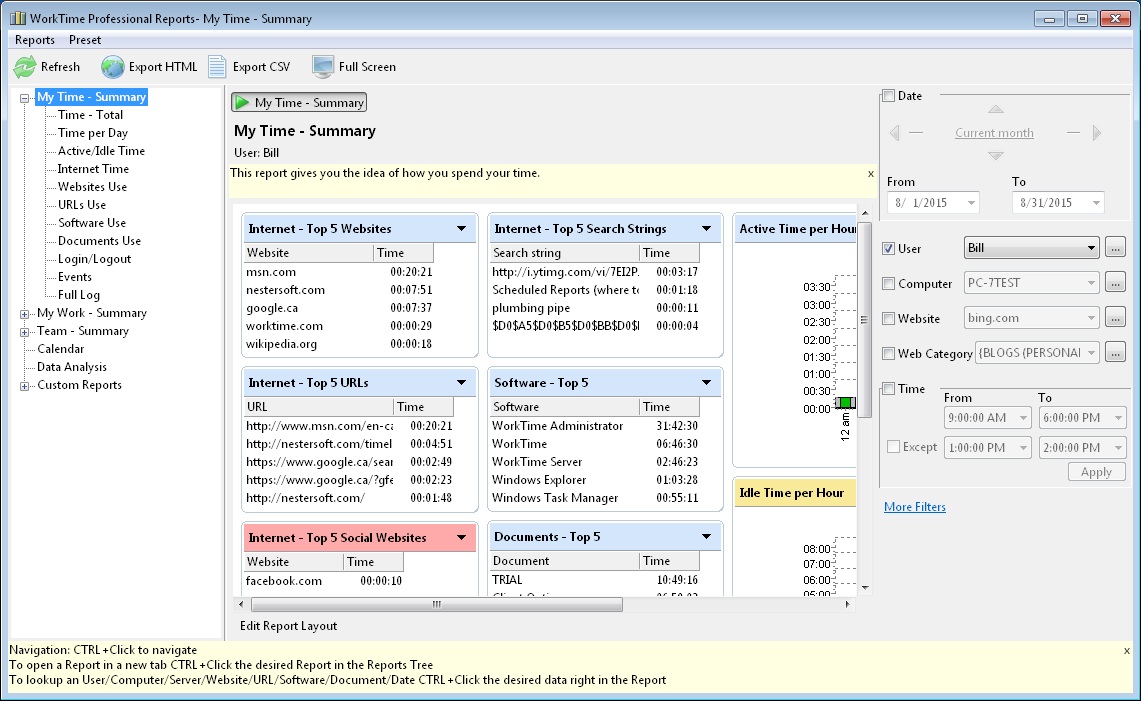1141x701 pixels.
Task: Click the Export CSV document icon
Action: (217, 67)
